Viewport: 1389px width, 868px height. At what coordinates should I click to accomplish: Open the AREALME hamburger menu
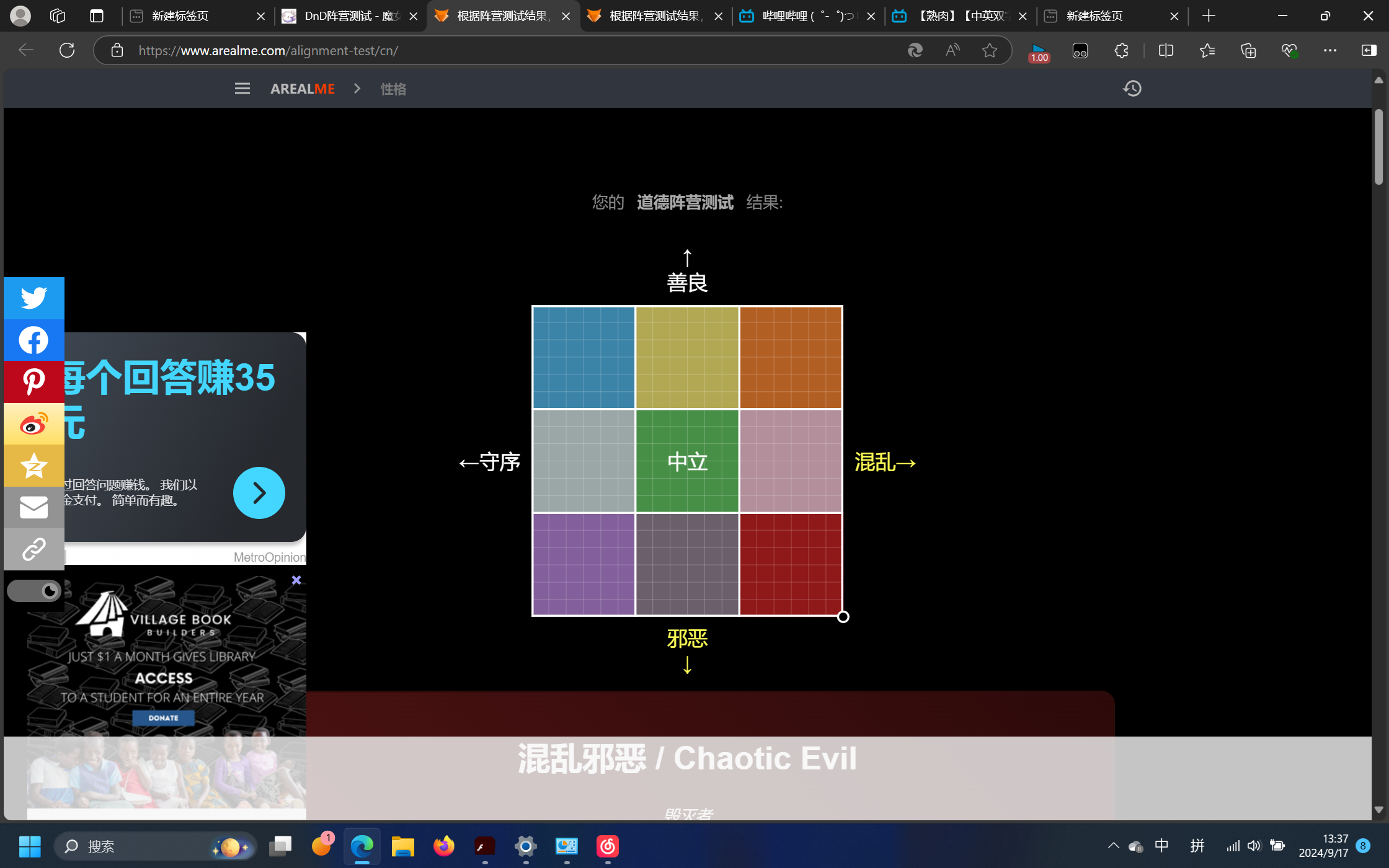coord(242,89)
